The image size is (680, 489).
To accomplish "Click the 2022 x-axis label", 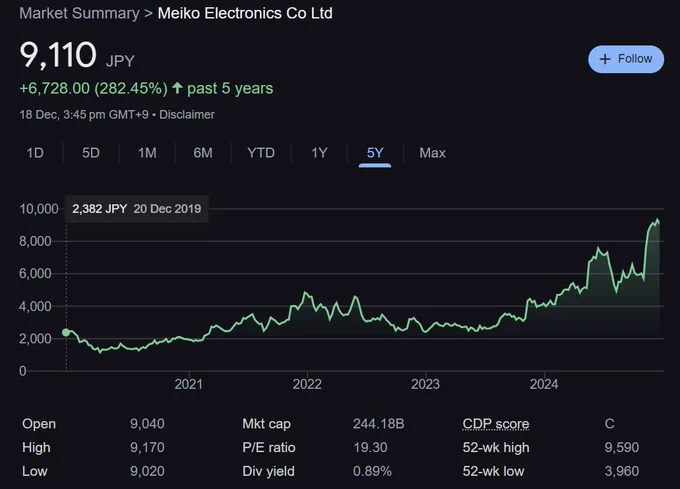I will pyautogui.click(x=307, y=384).
